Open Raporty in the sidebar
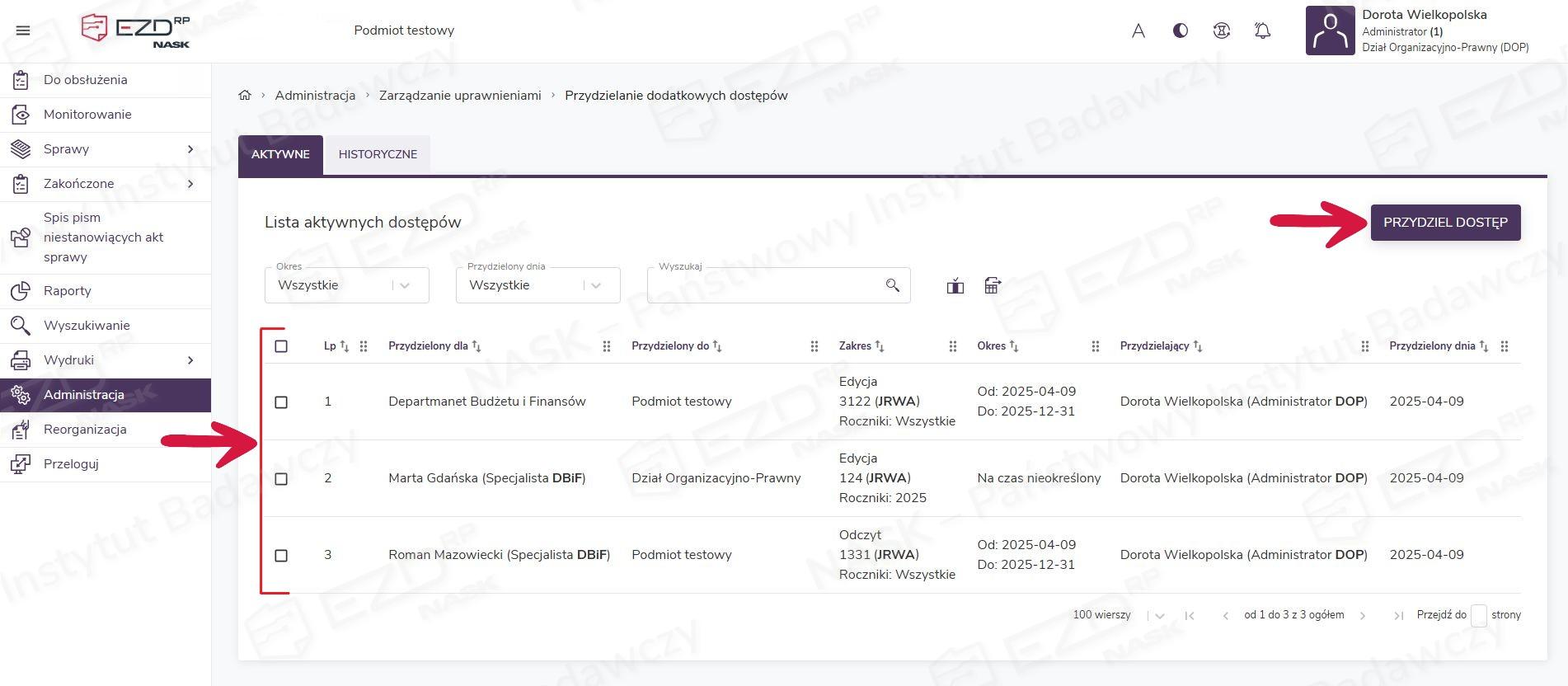This screenshot has height=686, width=1568. 68,291
